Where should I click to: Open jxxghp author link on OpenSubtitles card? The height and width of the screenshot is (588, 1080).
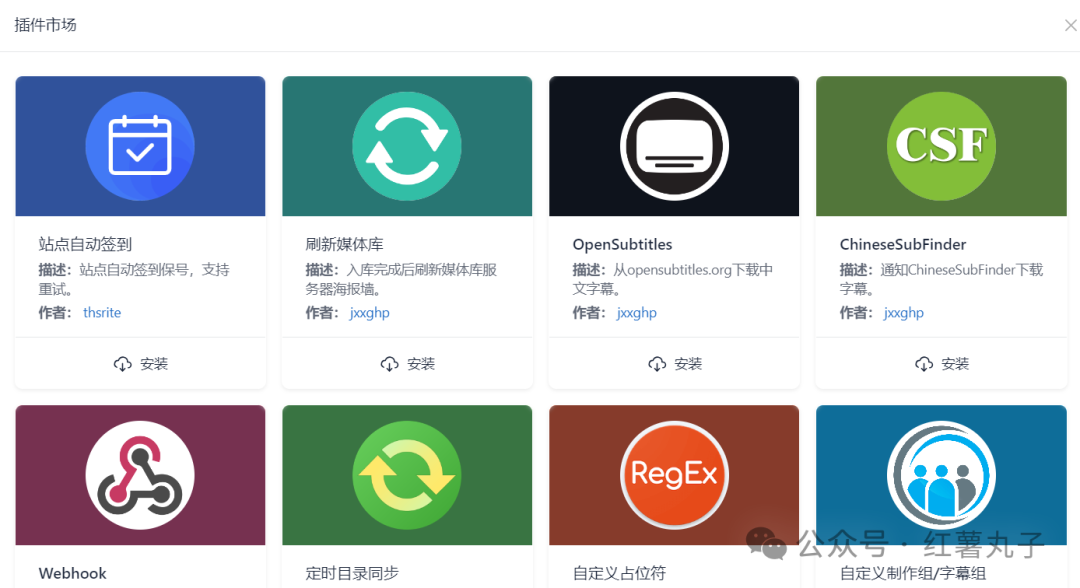pos(636,313)
